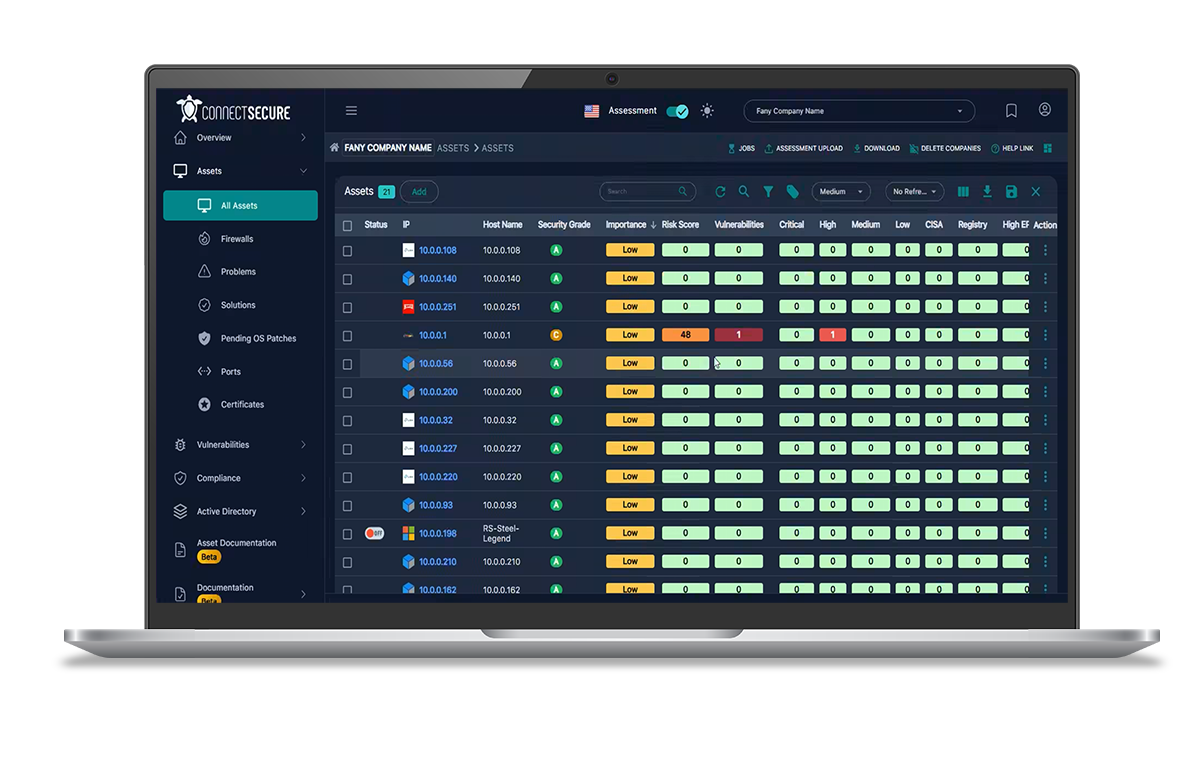Click the magnifier icon next to refresh
This screenshot has width=1200, height=761.
point(744,191)
